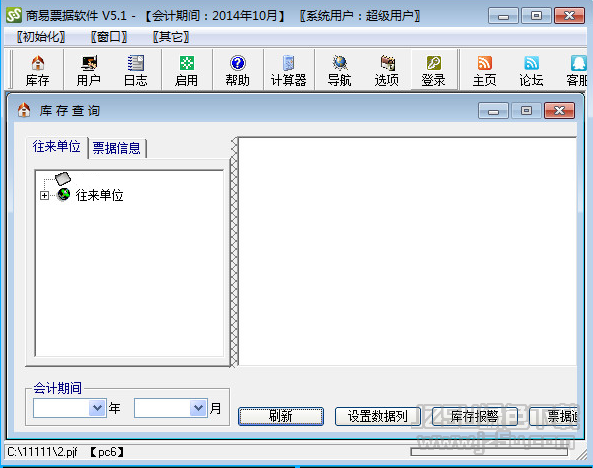
Task: Open the 【窗口】 menu
Action: point(109,37)
